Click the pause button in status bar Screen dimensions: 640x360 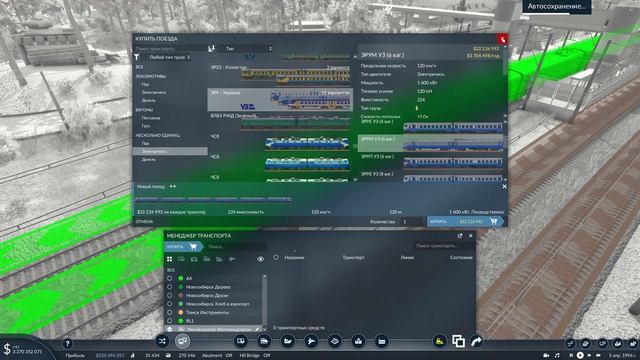(571, 356)
